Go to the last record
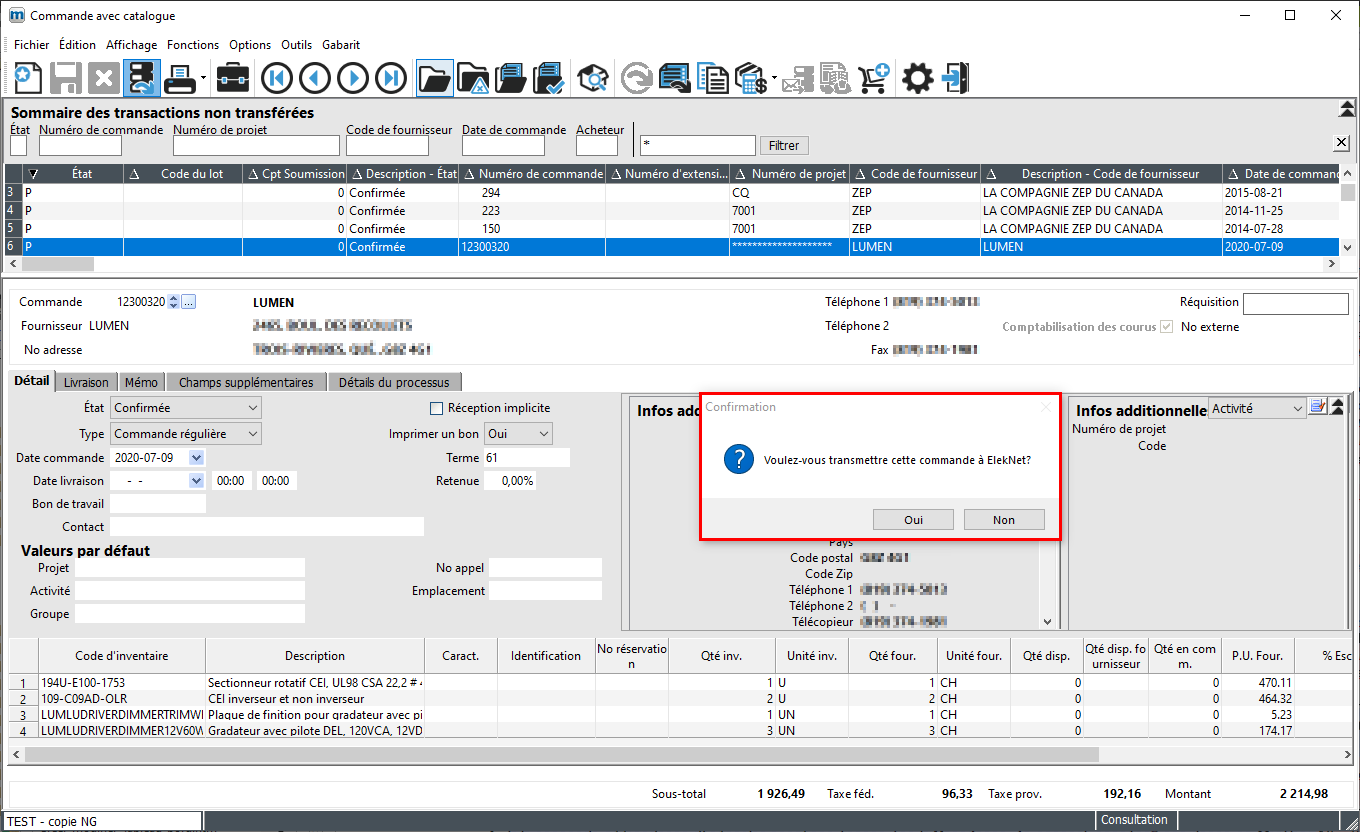 pyautogui.click(x=391, y=77)
